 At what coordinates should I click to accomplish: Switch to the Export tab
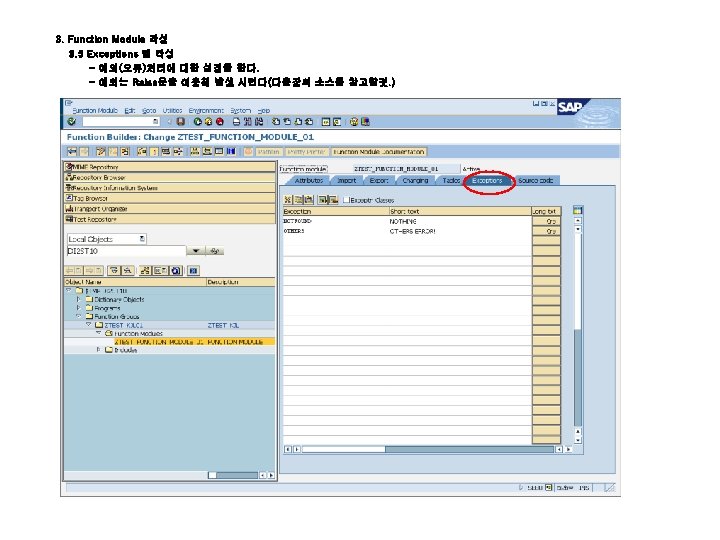(379, 180)
